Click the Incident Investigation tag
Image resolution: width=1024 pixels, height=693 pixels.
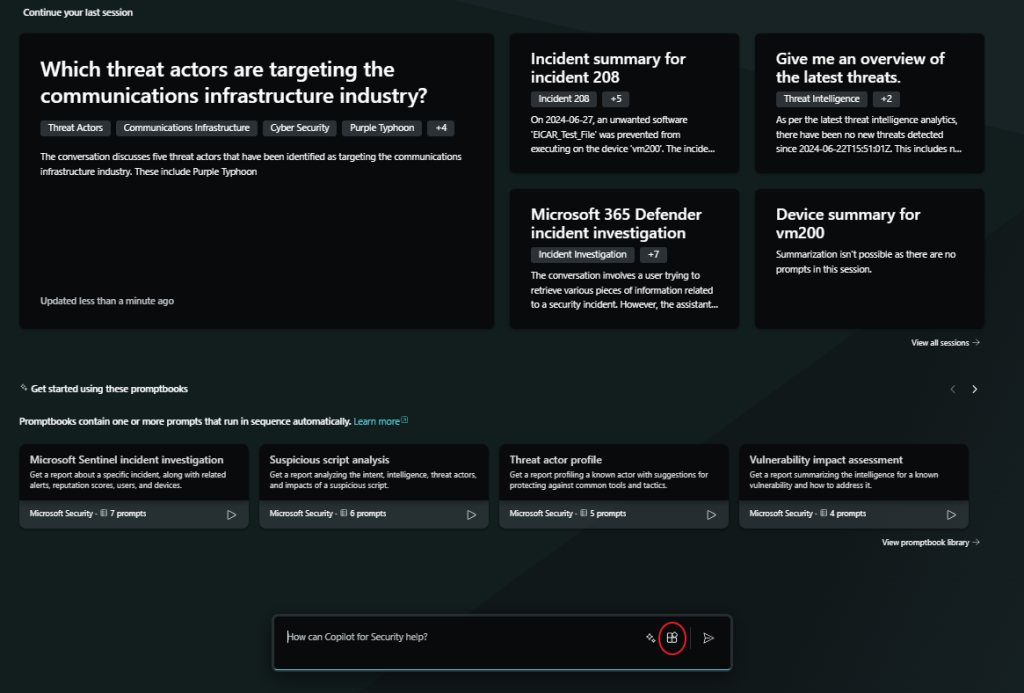[x=583, y=255]
